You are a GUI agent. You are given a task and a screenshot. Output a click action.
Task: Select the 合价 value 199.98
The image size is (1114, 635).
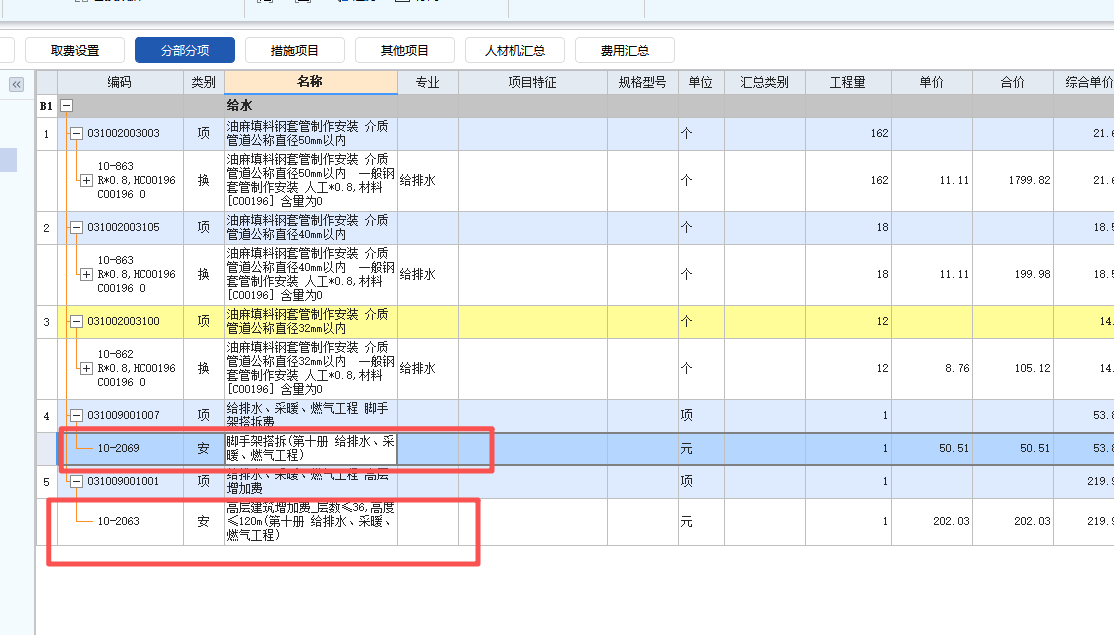[1013, 274]
